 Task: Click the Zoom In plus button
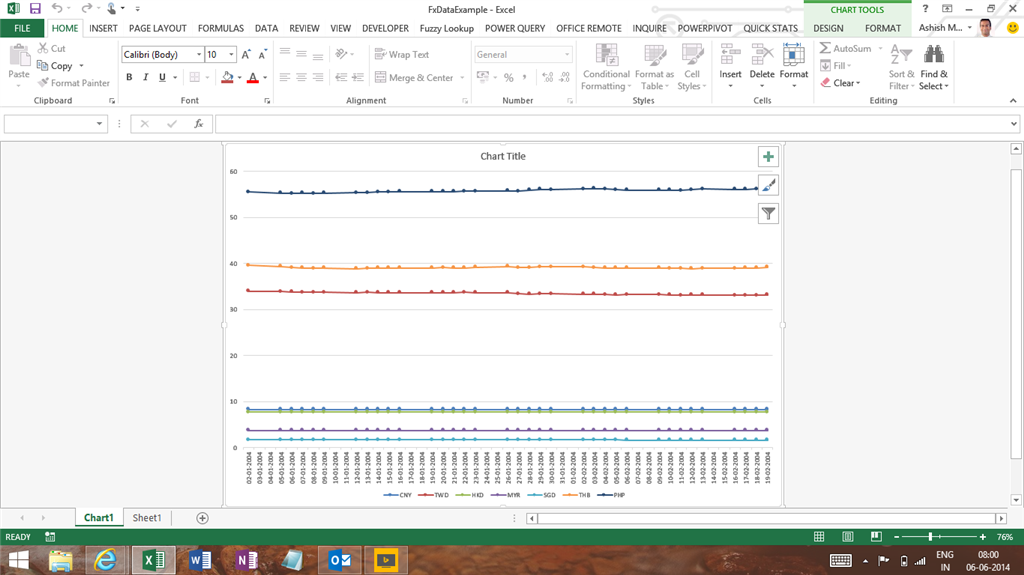pos(982,536)
